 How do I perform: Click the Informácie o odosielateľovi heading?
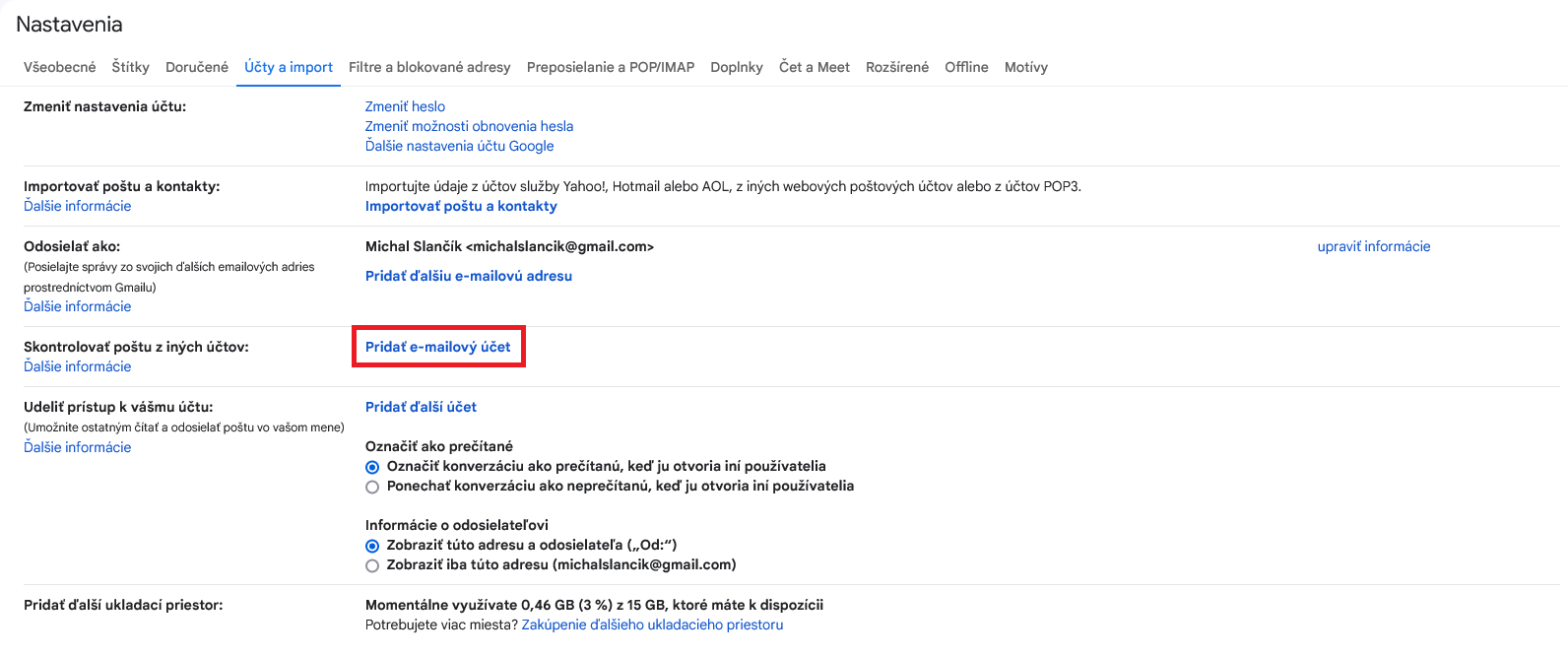pyautogui.click(x=457, y=525)
